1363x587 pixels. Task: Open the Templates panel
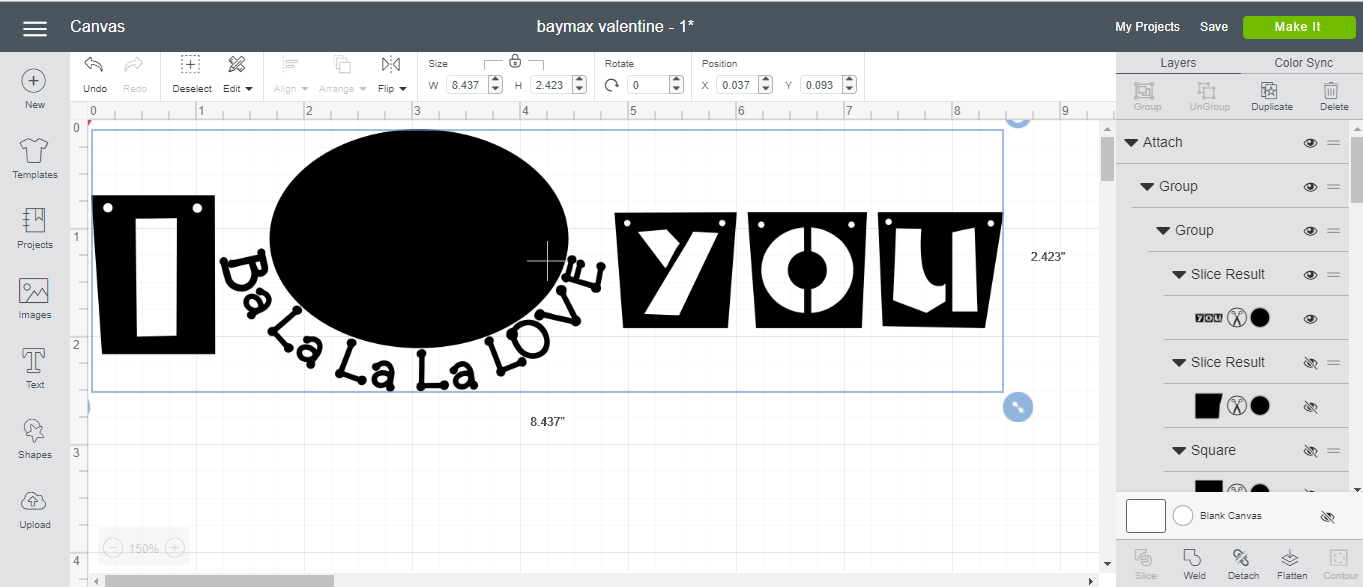34,159
